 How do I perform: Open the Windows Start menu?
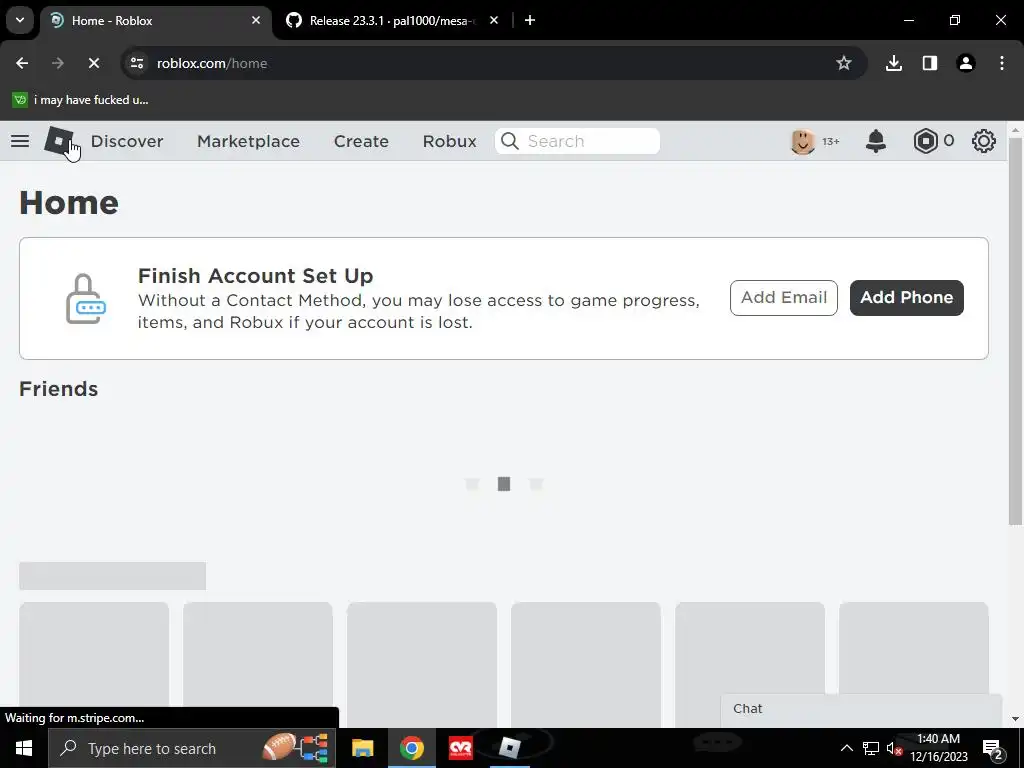point(24,748)
